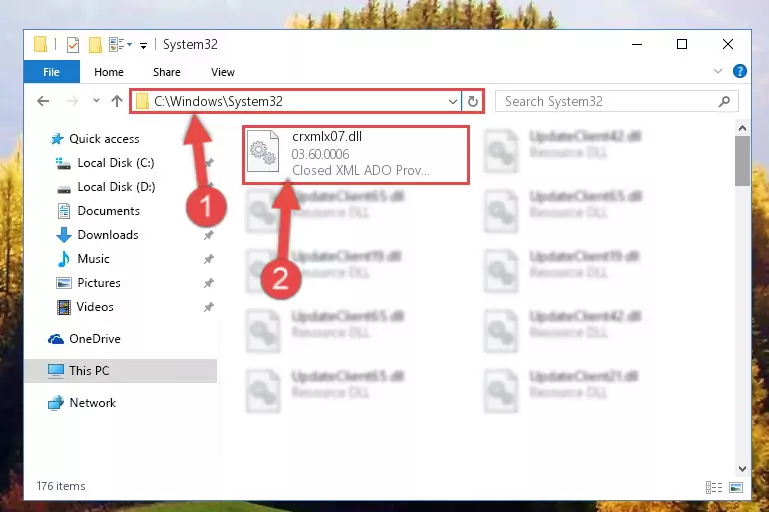Screen dimensions: 769x512
Task: Go up one folder level
Action: click(x=117, y=101)
